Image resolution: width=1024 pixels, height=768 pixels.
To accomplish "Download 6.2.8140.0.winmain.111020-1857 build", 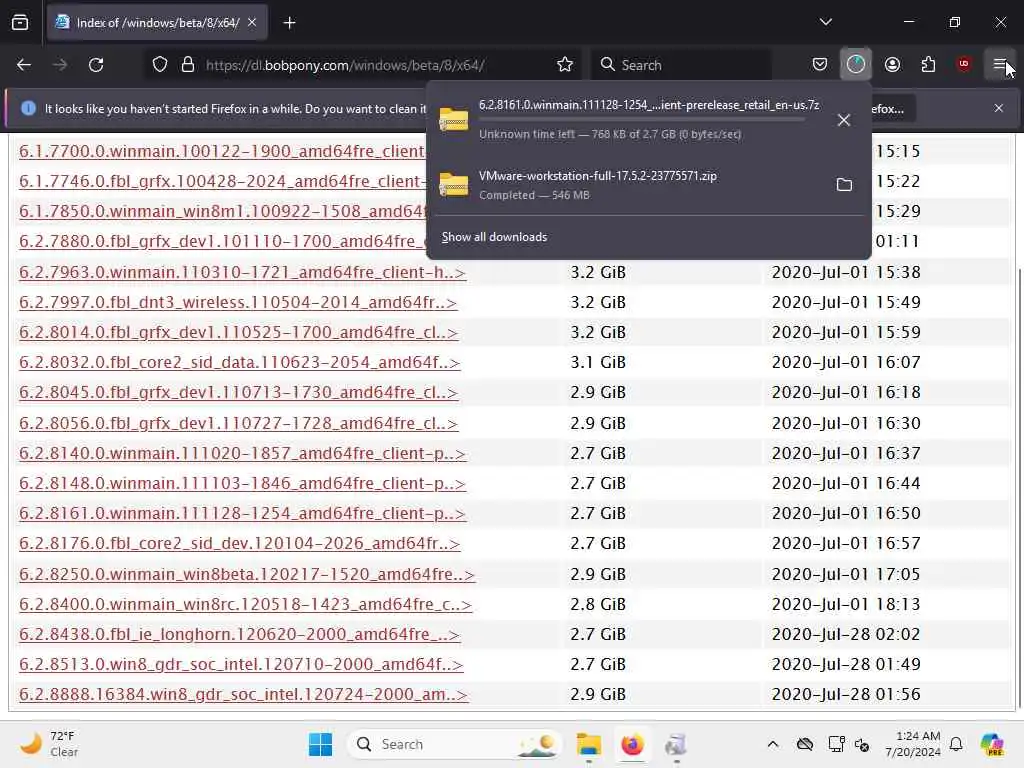I will click(242, 453).
